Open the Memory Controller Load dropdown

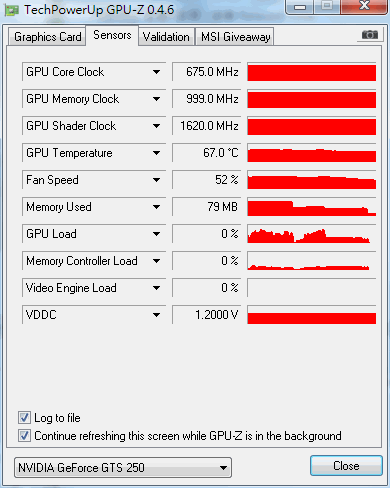pyautogui.click(x=156, y=261)
